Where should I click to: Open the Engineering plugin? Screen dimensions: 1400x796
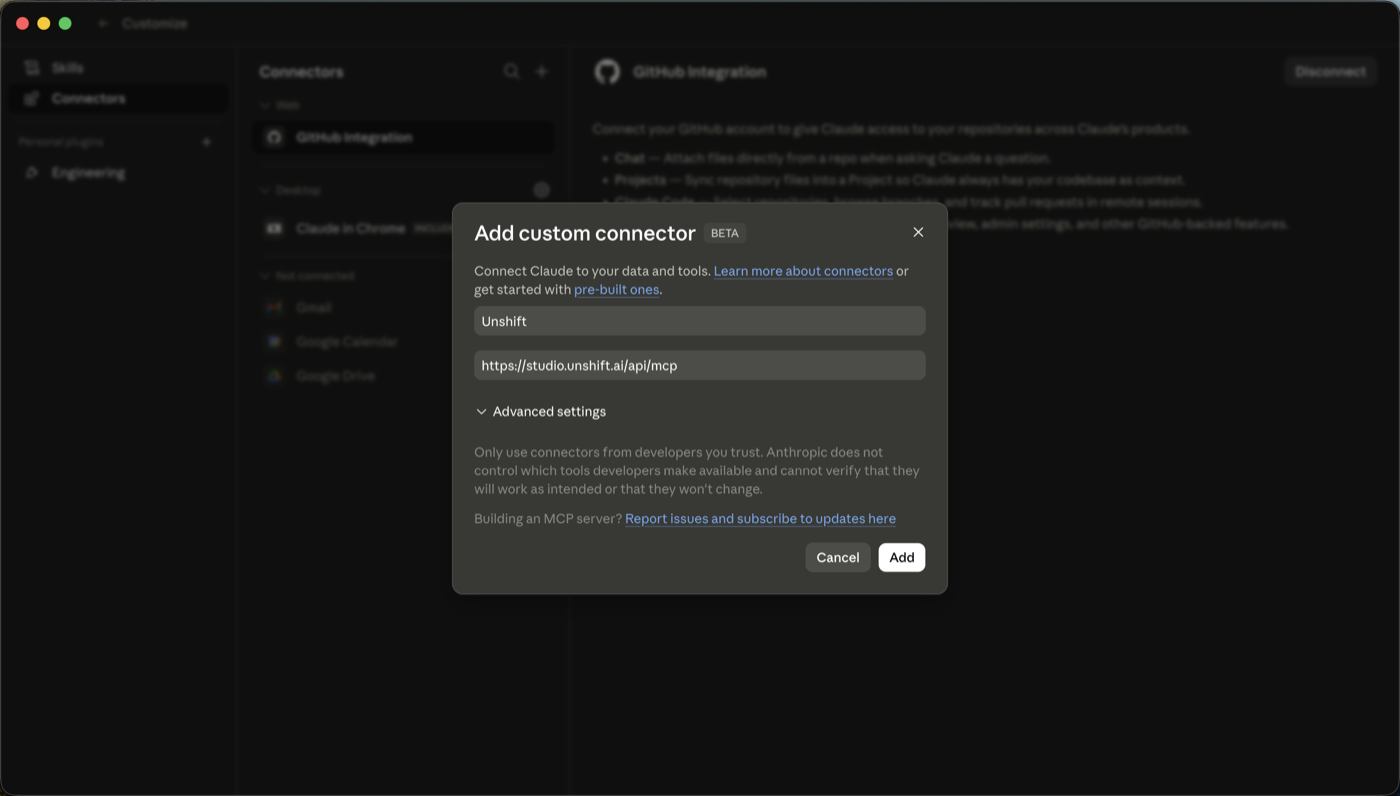click(118, 172)
